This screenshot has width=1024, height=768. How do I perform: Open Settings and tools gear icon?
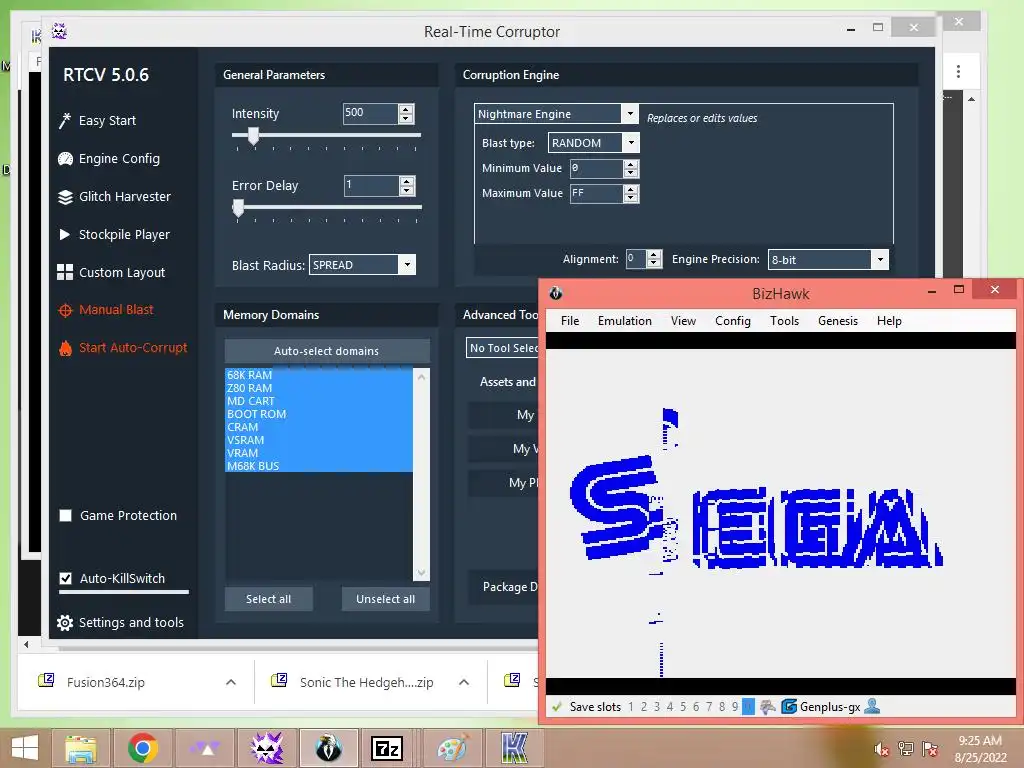coord(65,623)
